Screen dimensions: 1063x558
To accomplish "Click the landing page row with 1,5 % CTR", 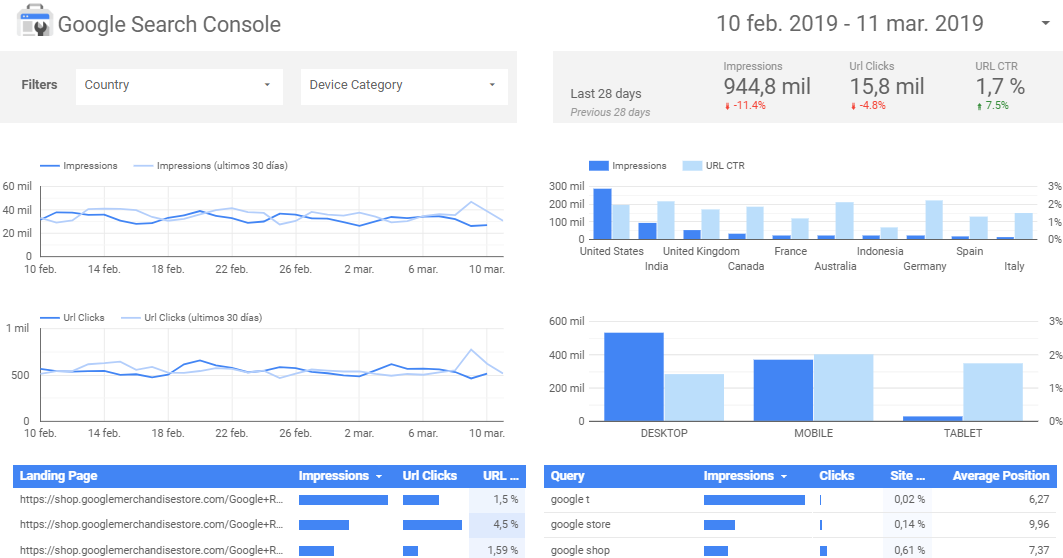I will pos(269,500).
